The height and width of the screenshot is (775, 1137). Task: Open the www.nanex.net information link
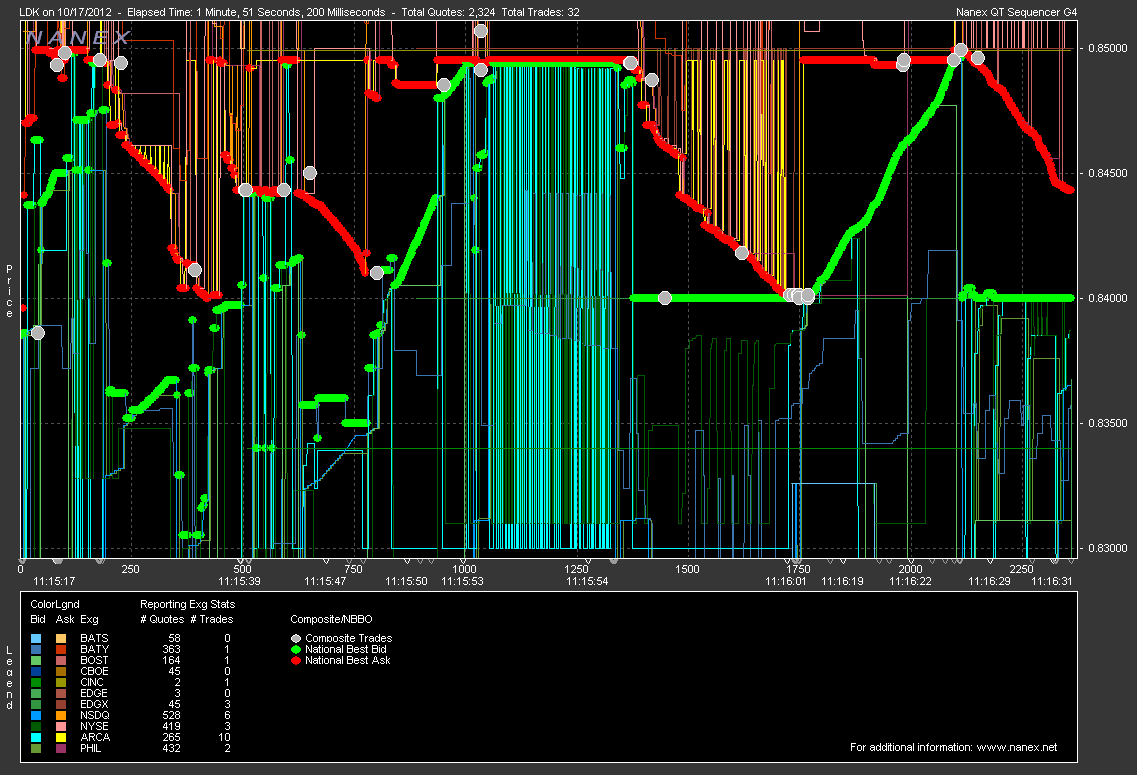click(1017, 747)
